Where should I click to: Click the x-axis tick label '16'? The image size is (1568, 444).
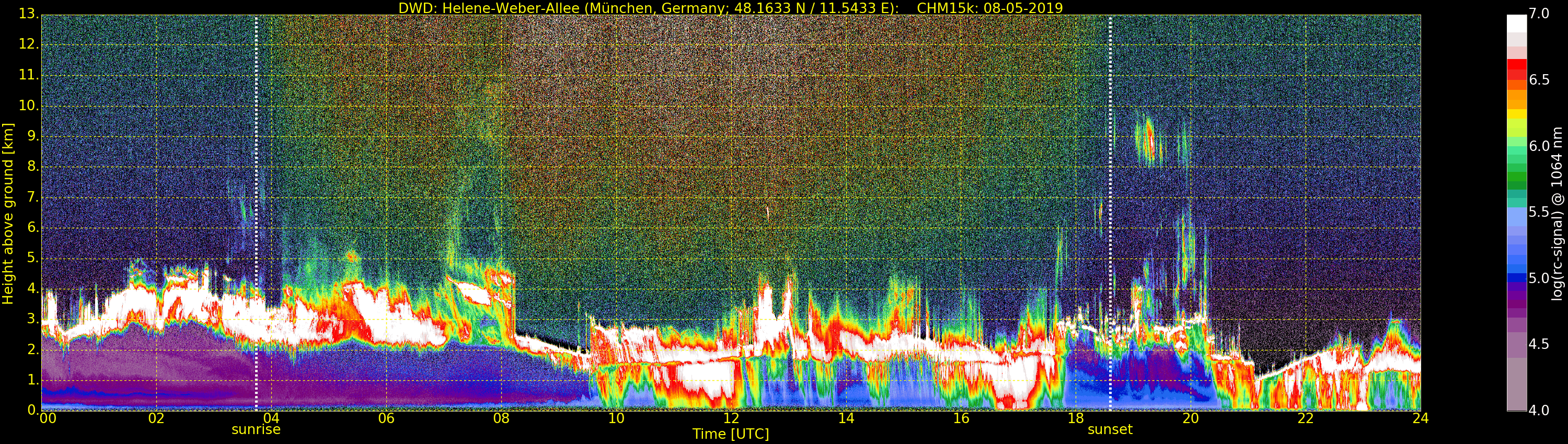[x=961, y=418]
